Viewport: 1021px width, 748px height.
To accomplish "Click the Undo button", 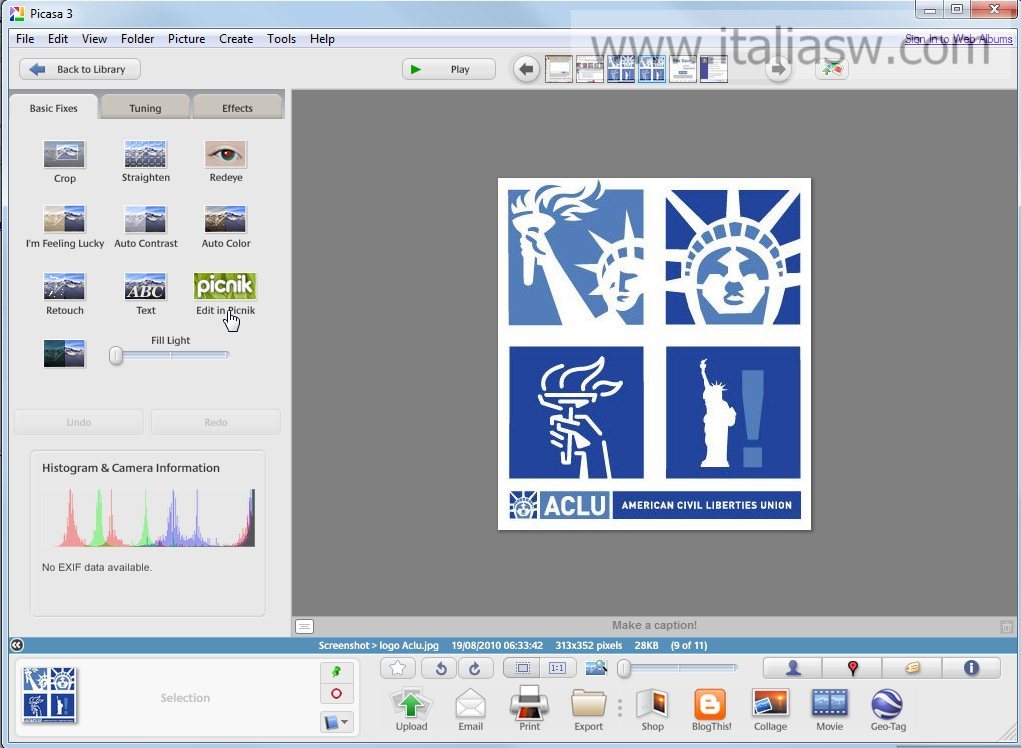I will [79, 422].
